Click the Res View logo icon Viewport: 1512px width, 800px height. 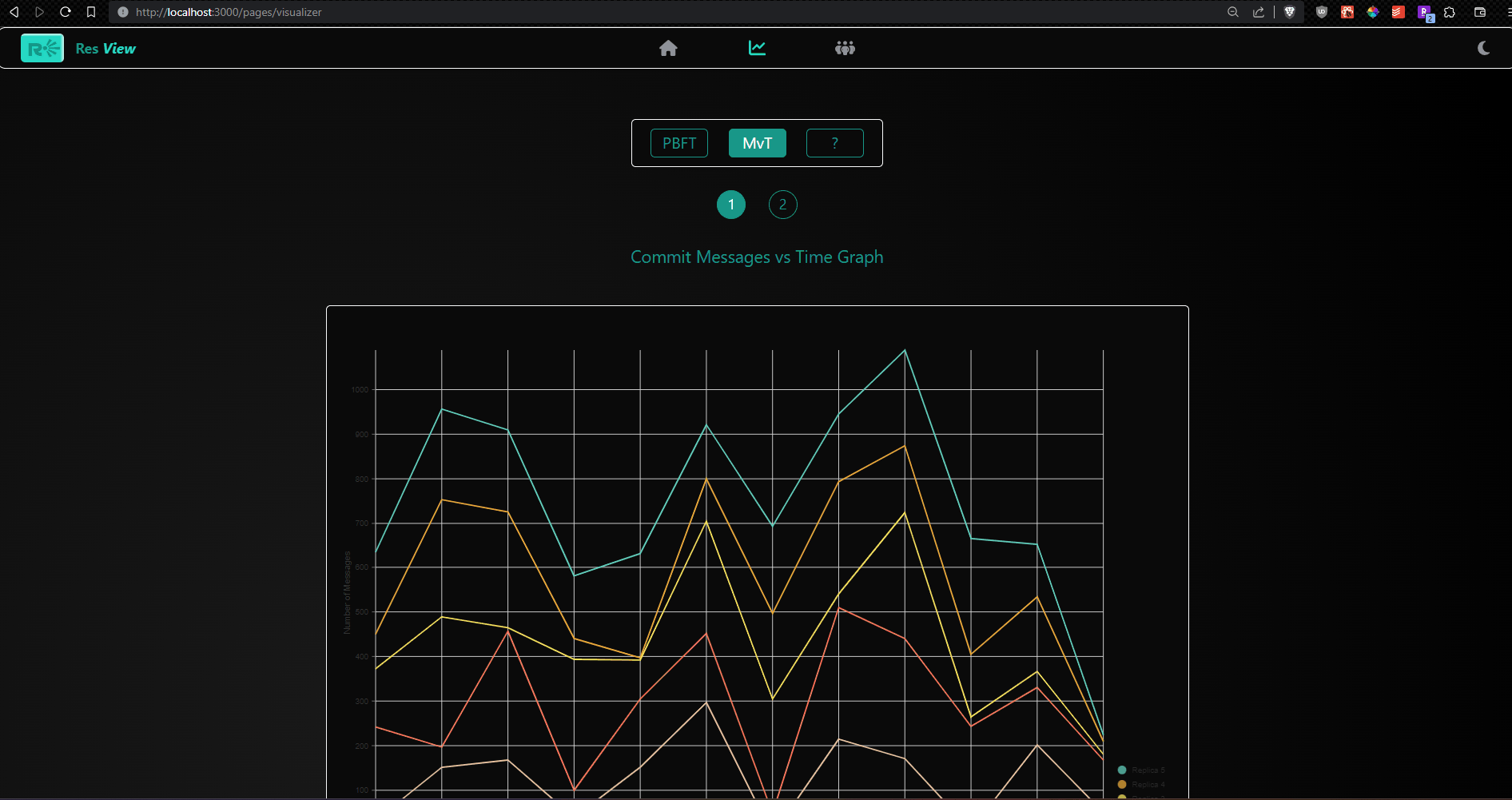click(42, 49)
